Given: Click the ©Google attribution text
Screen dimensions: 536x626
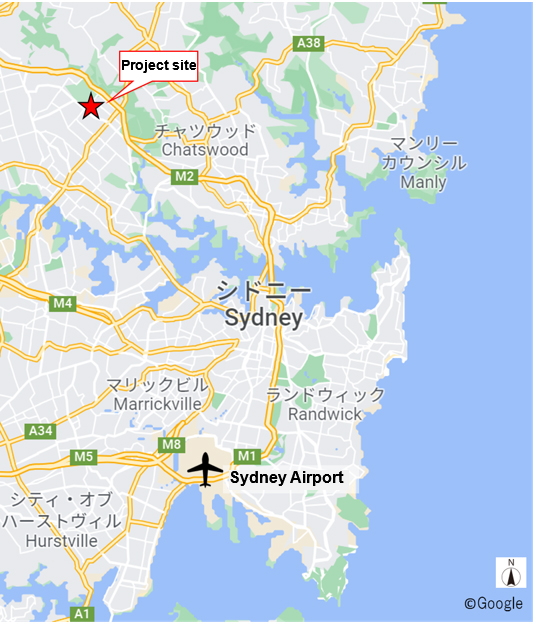Looking at the screenshot, I should click(493, 603).
